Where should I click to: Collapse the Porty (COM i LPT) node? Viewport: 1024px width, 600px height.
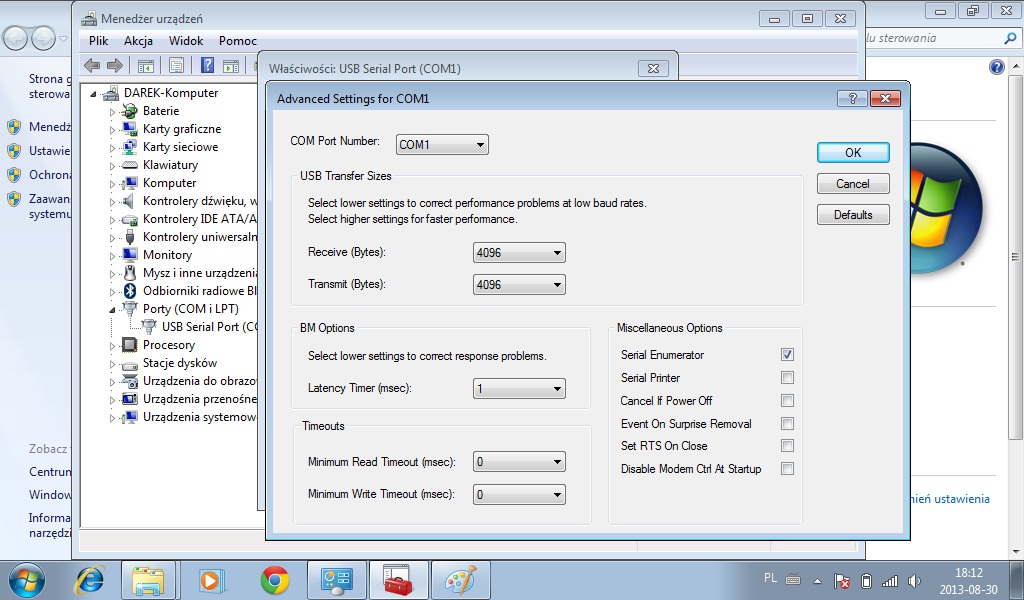click(x=112, y=310)
